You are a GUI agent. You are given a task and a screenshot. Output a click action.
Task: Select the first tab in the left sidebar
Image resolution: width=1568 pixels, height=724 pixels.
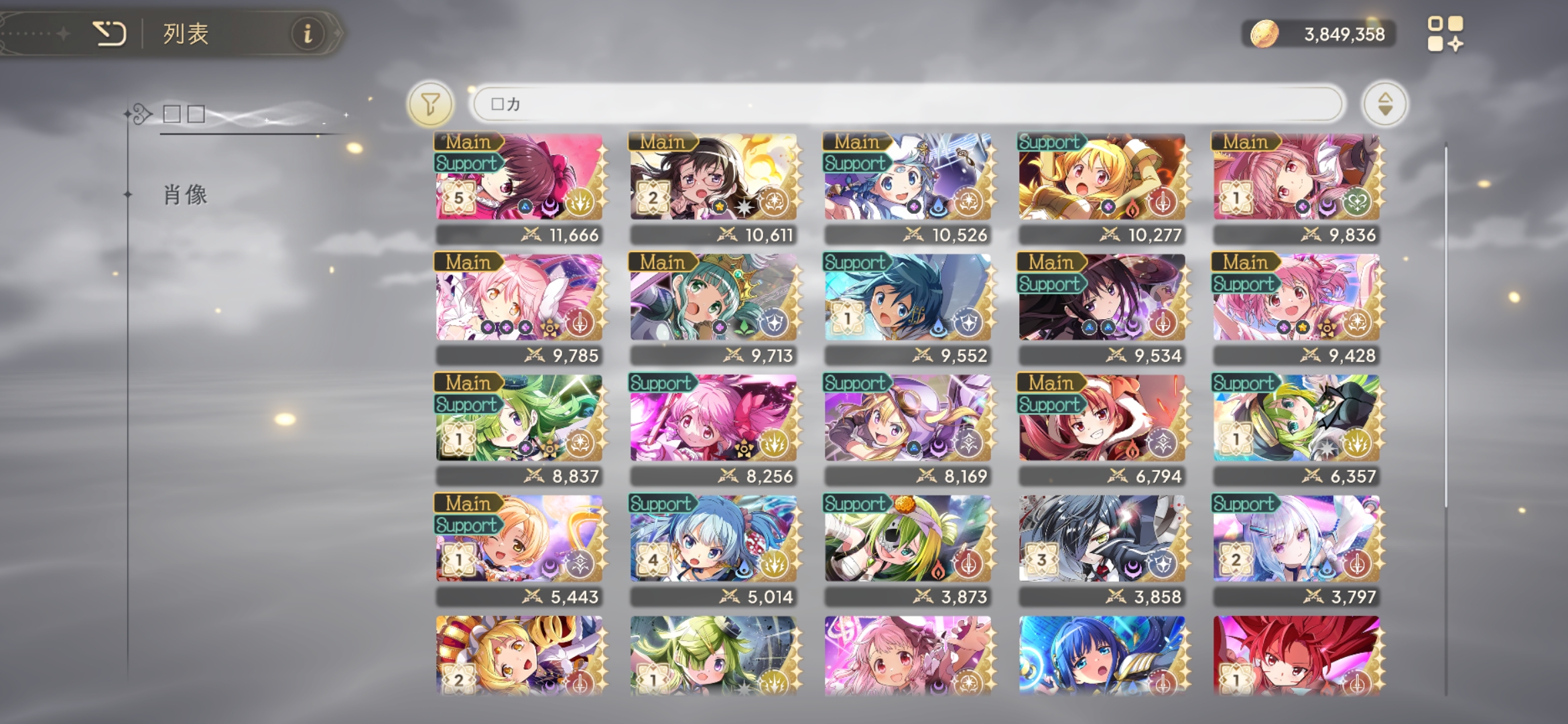pyautogui.click(x=184, y=114)
